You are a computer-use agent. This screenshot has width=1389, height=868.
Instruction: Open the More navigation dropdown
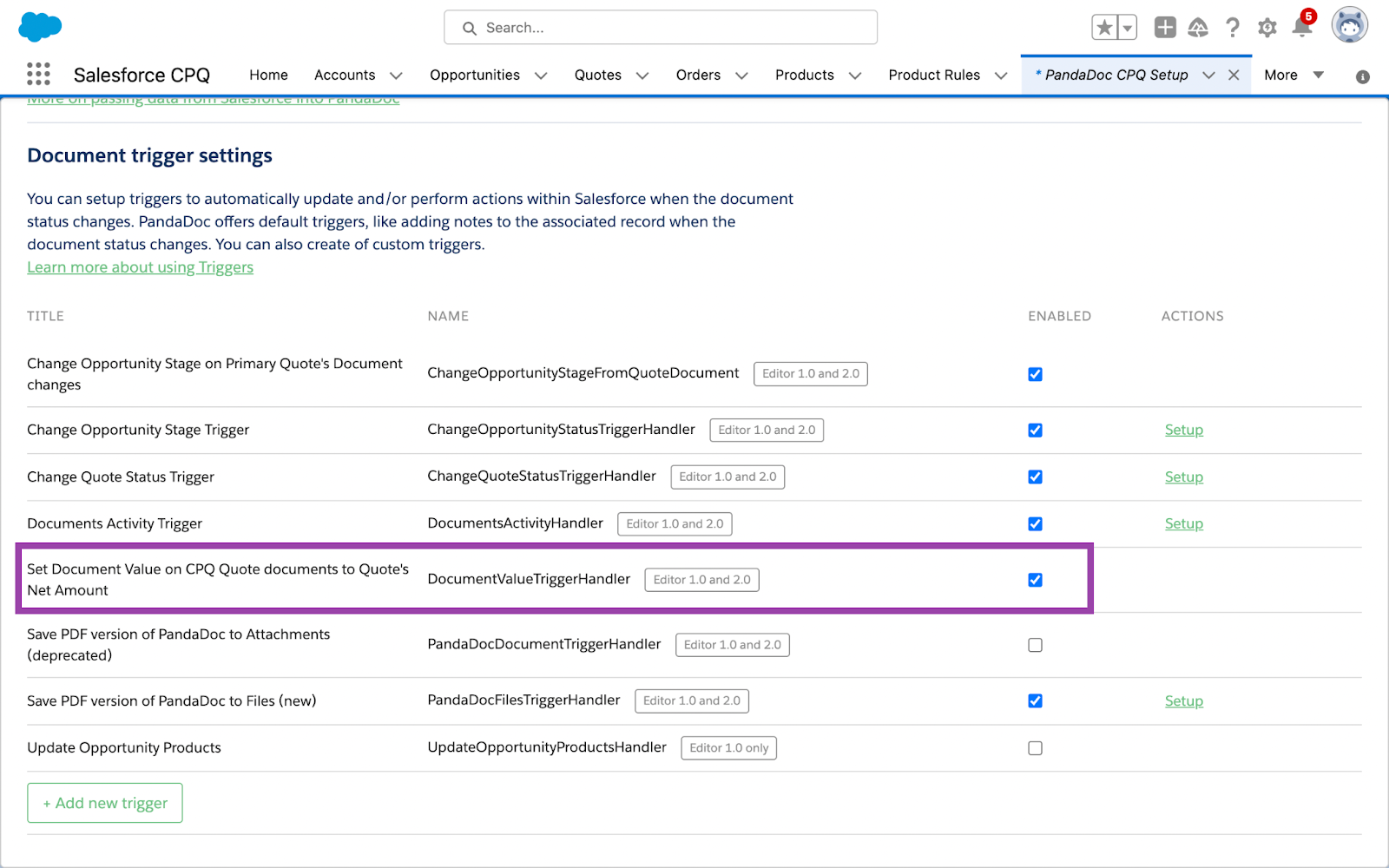[x=1294, y=76]
